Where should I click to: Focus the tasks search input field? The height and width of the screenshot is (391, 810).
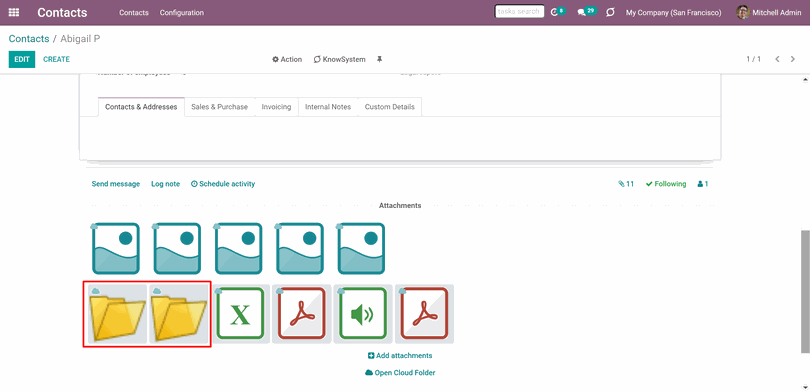[519, 11]
